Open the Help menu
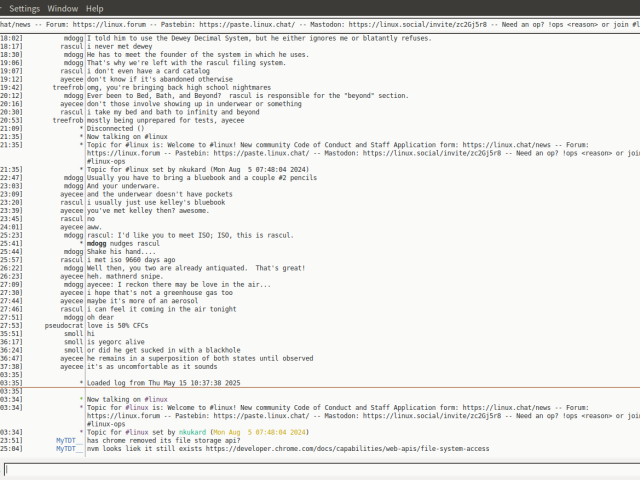The height and width of the screenshot is (480, 640). [98, 7]
